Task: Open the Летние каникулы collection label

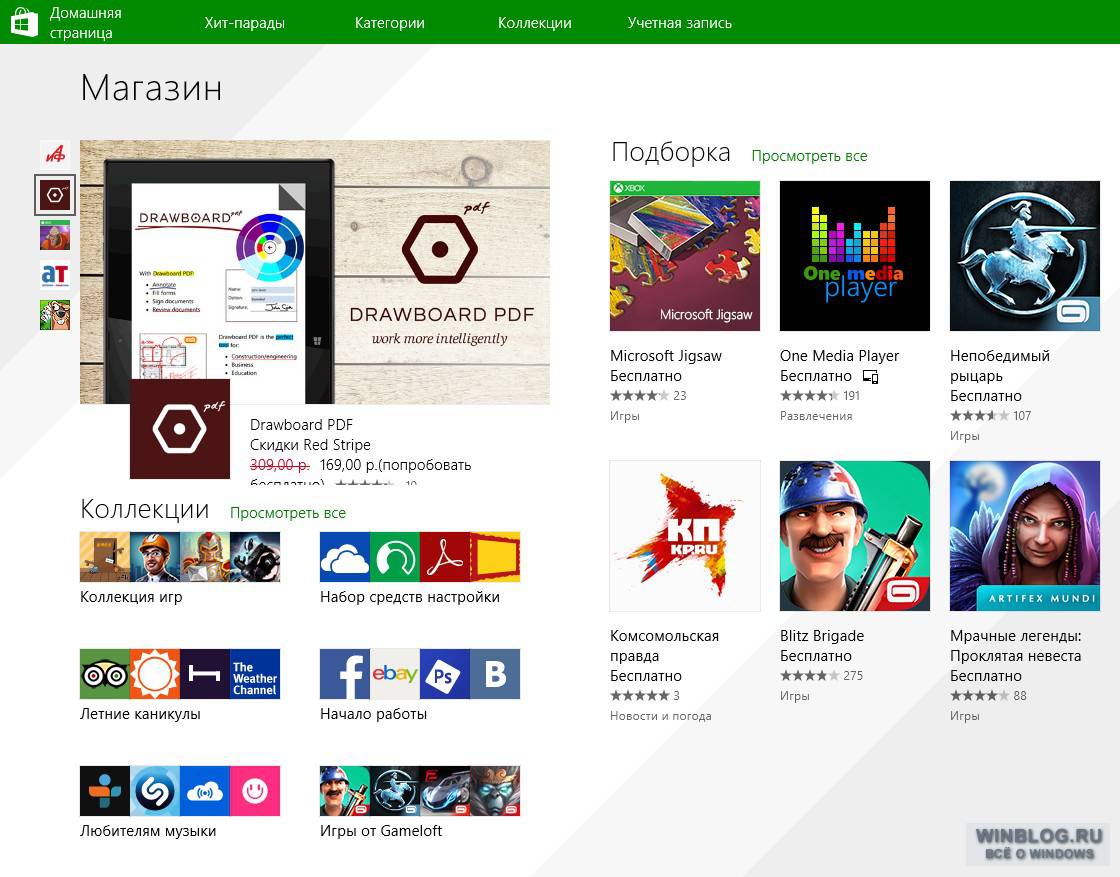Action: click(x=140, y=714)
